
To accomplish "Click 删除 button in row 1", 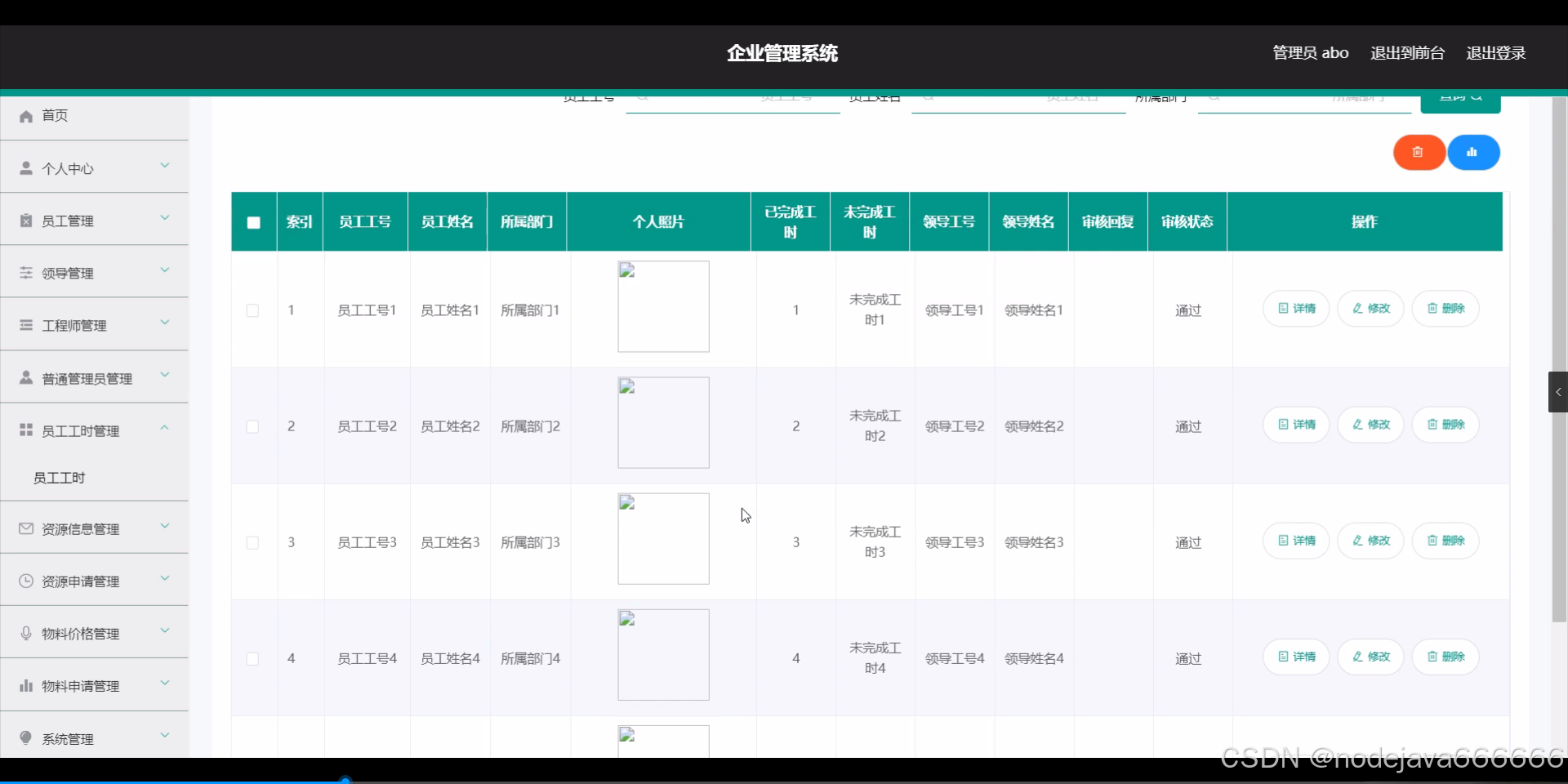I will click(x=1445, y=309).
